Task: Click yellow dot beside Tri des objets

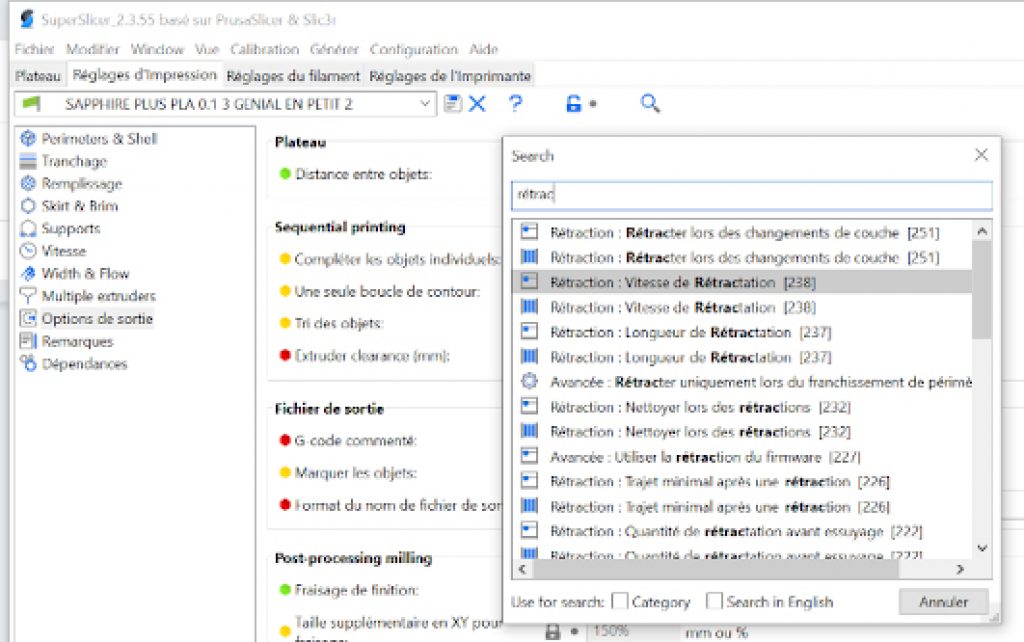Action: [285, 323]
